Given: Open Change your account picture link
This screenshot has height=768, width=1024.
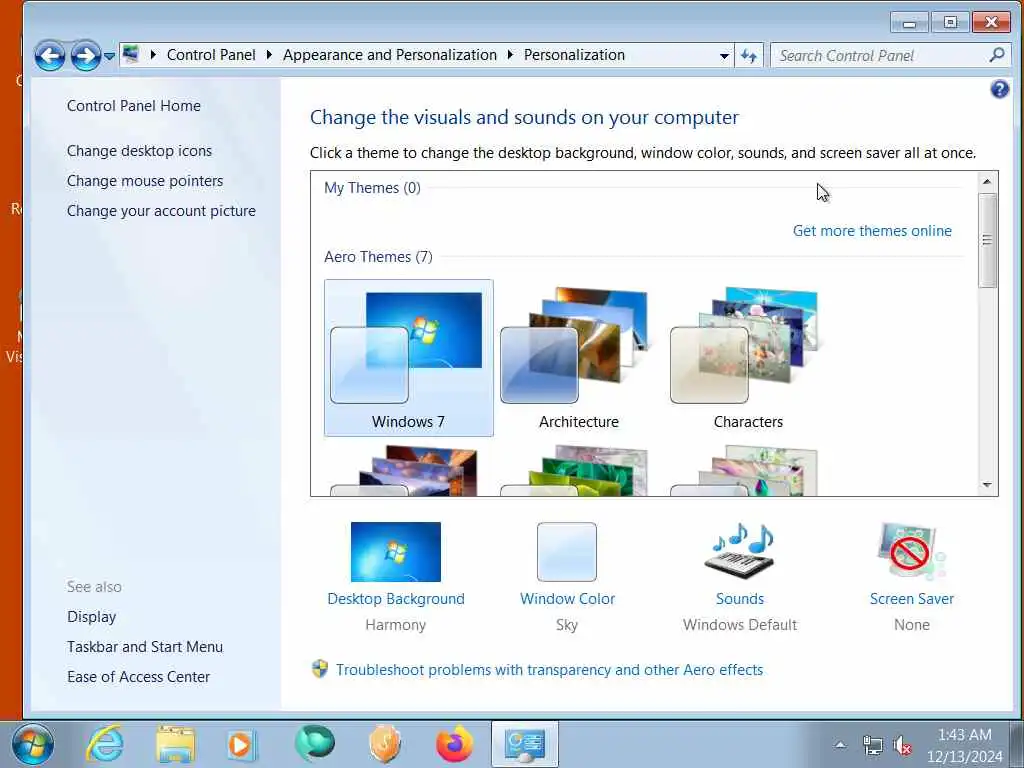Looking at the screenshot, I should 161,211.
